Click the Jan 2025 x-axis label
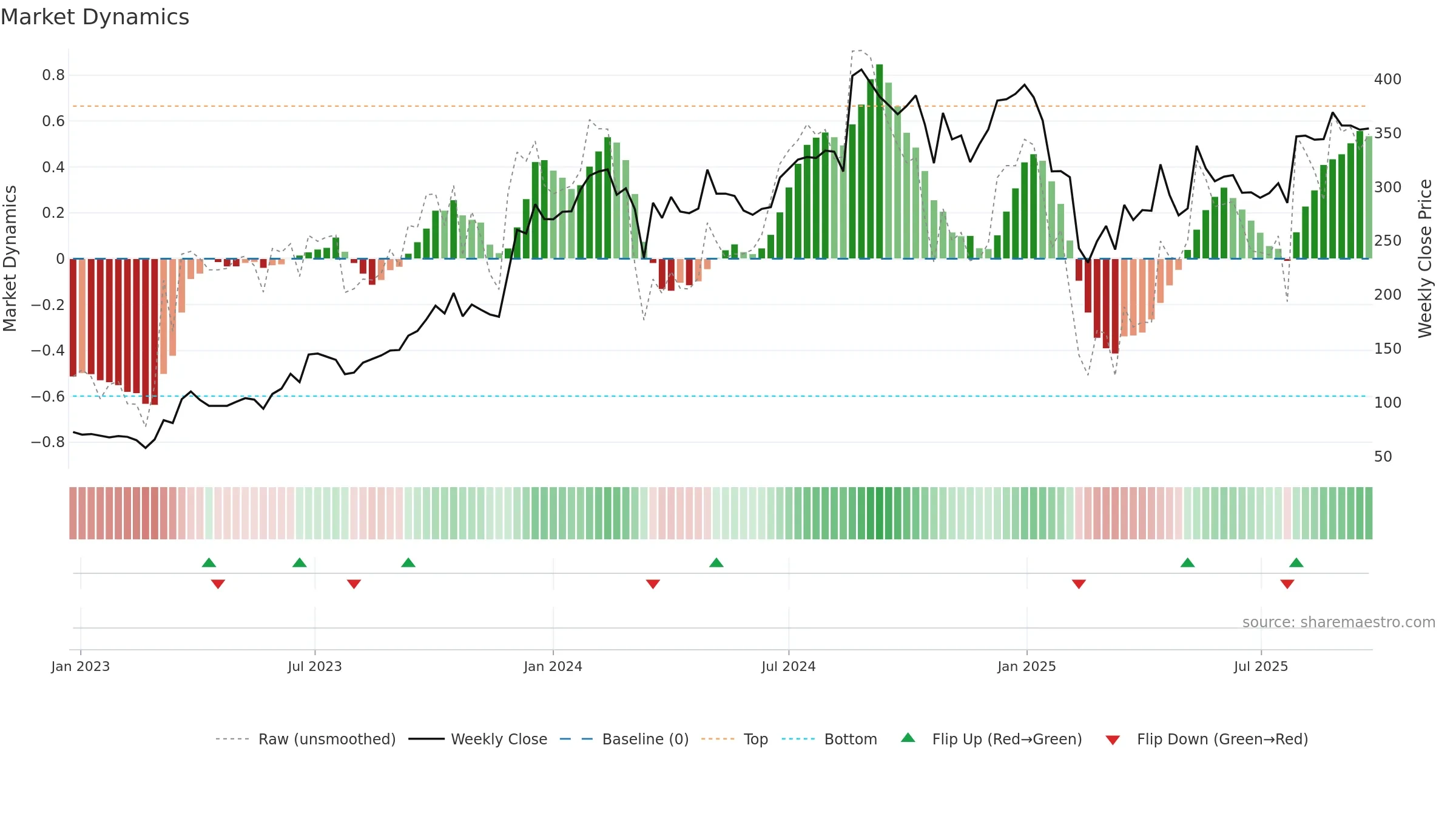 1027,666
